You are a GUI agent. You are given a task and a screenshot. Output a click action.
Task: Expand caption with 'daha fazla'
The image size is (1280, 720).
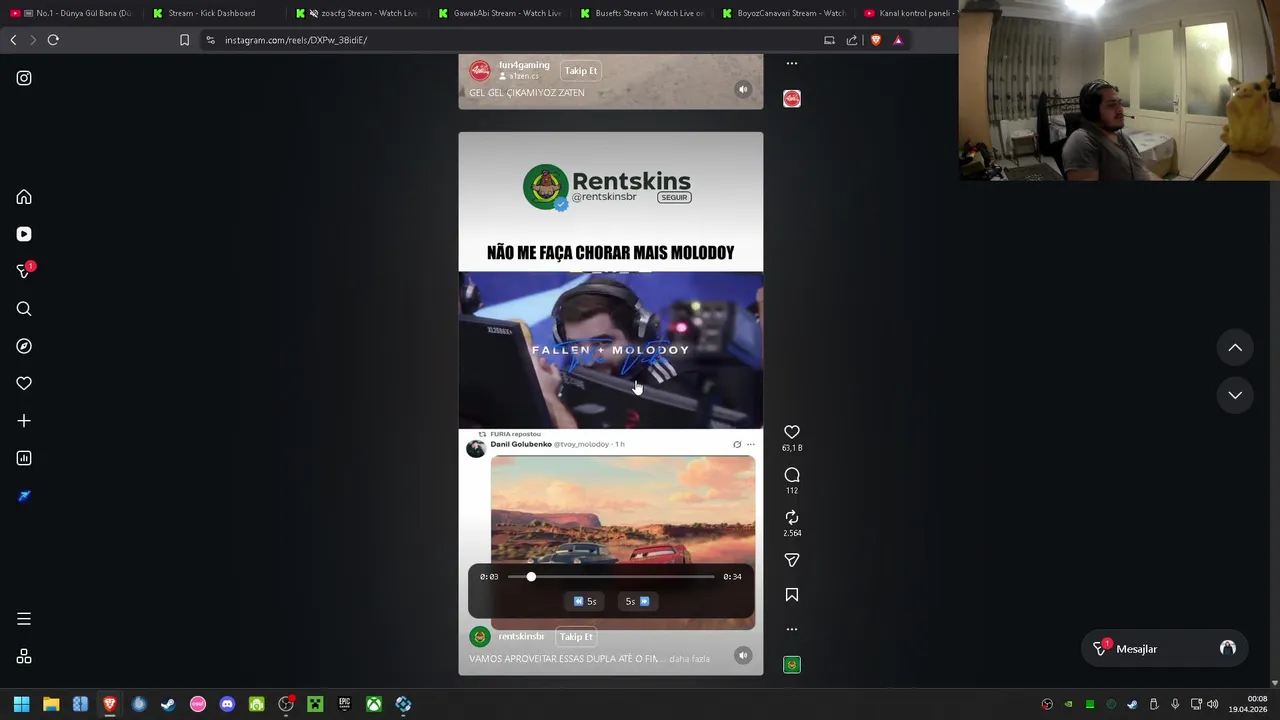click(689, 659)
